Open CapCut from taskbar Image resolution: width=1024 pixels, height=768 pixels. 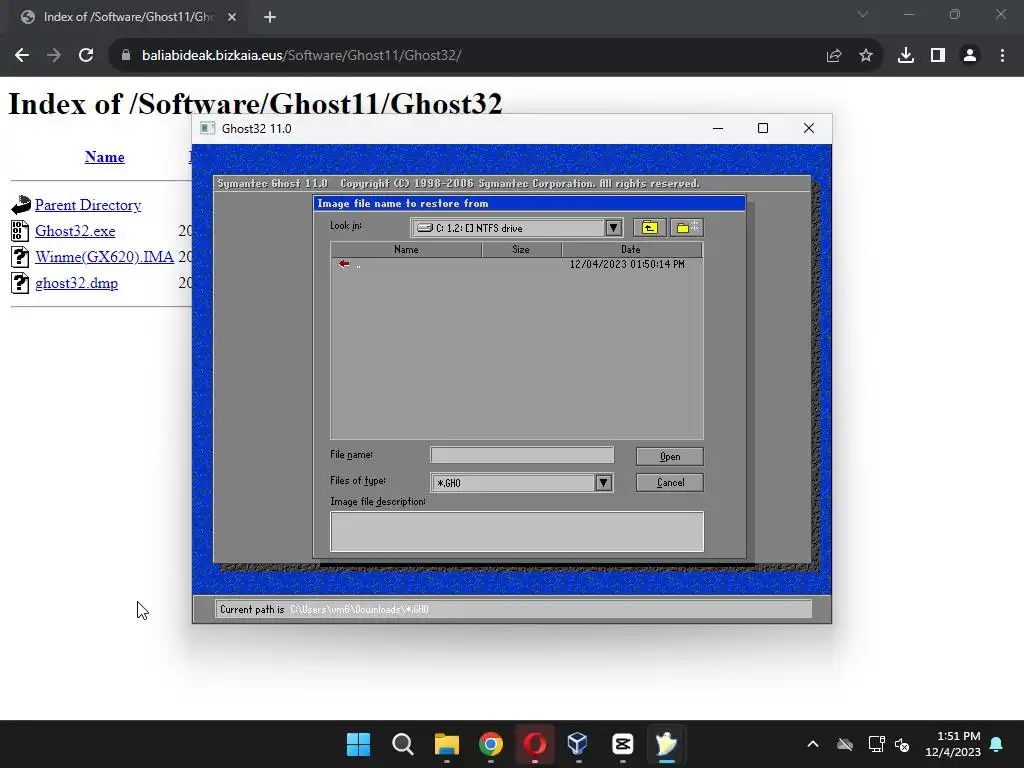(x=622, y=744)
